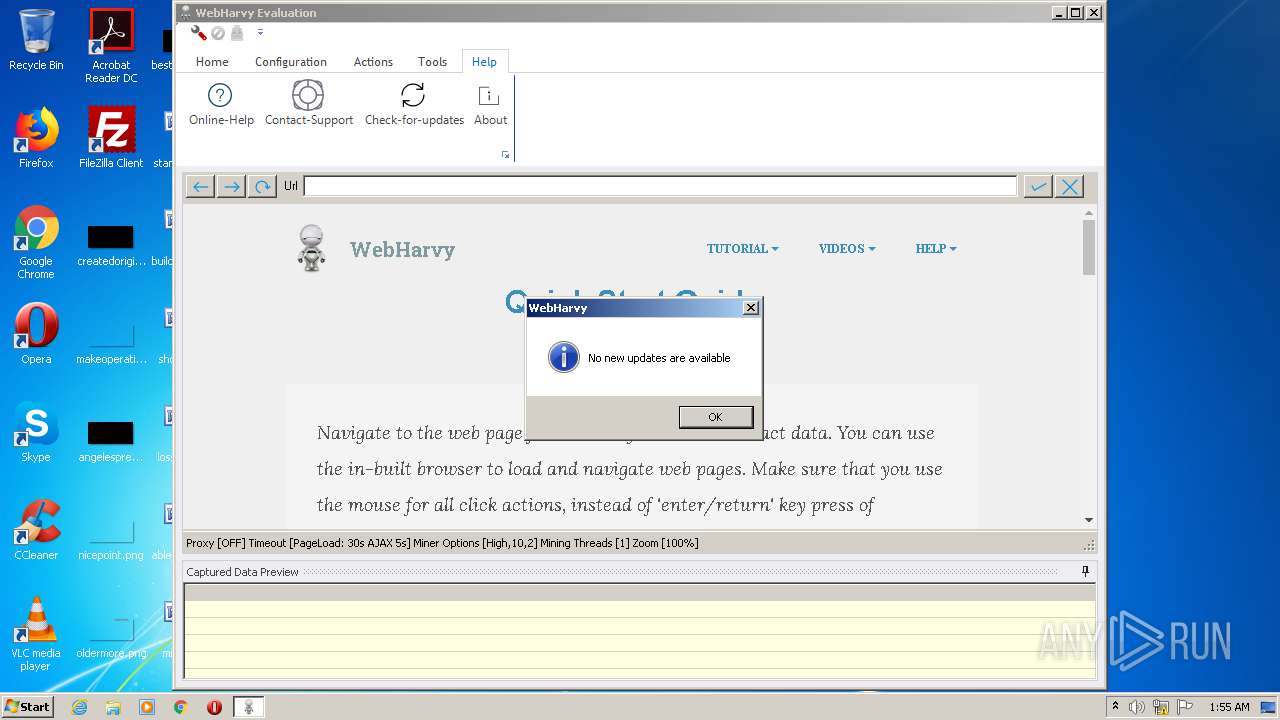
Task: Open Skype desktop shortcut
Action: (x=36, y=432)
